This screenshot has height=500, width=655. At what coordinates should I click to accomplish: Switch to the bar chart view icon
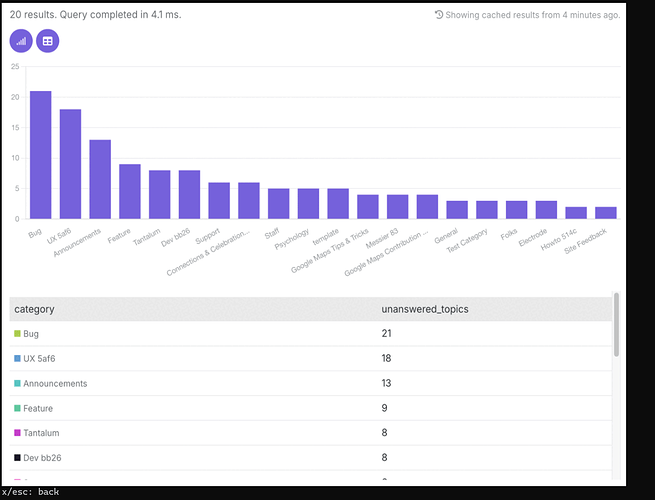pos(21,41)
